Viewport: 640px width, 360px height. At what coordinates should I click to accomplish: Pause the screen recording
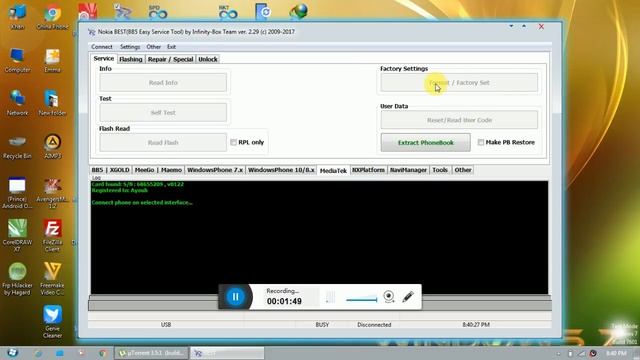(236, 297)
